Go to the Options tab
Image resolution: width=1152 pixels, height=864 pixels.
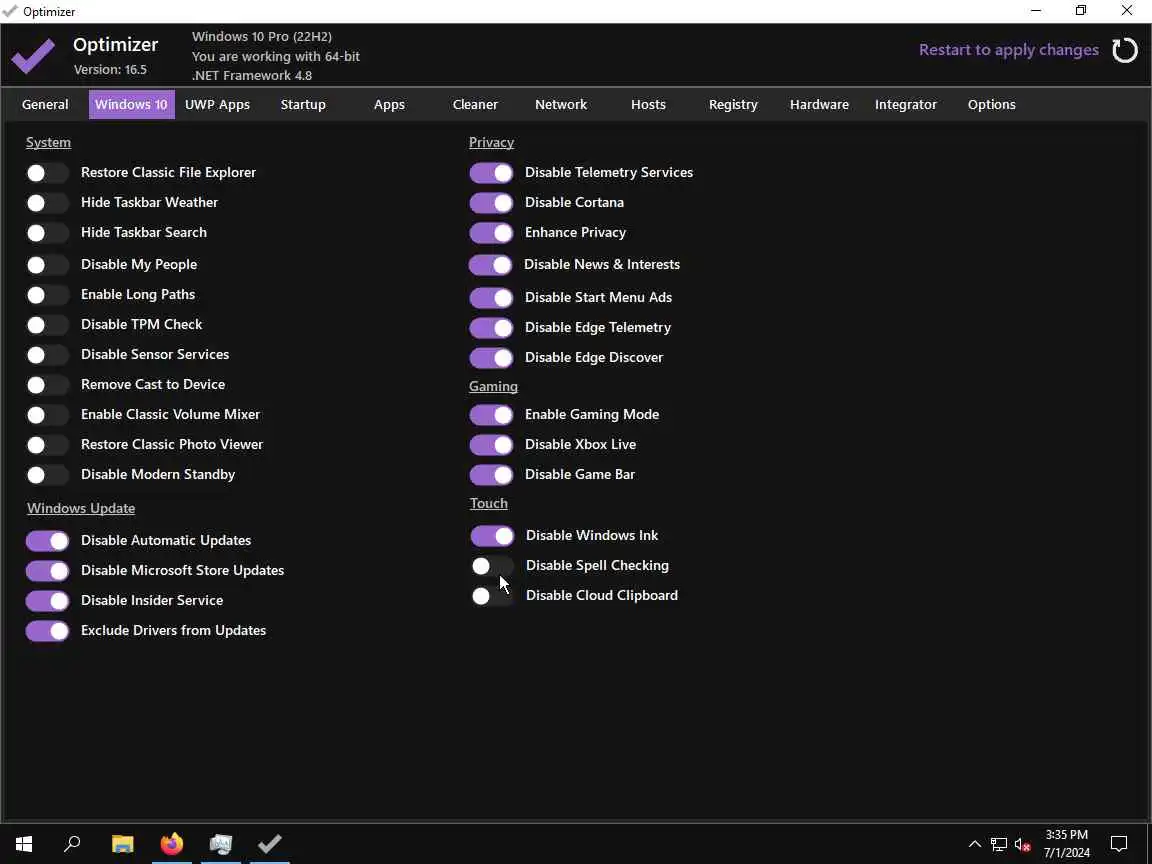[992, 104]
